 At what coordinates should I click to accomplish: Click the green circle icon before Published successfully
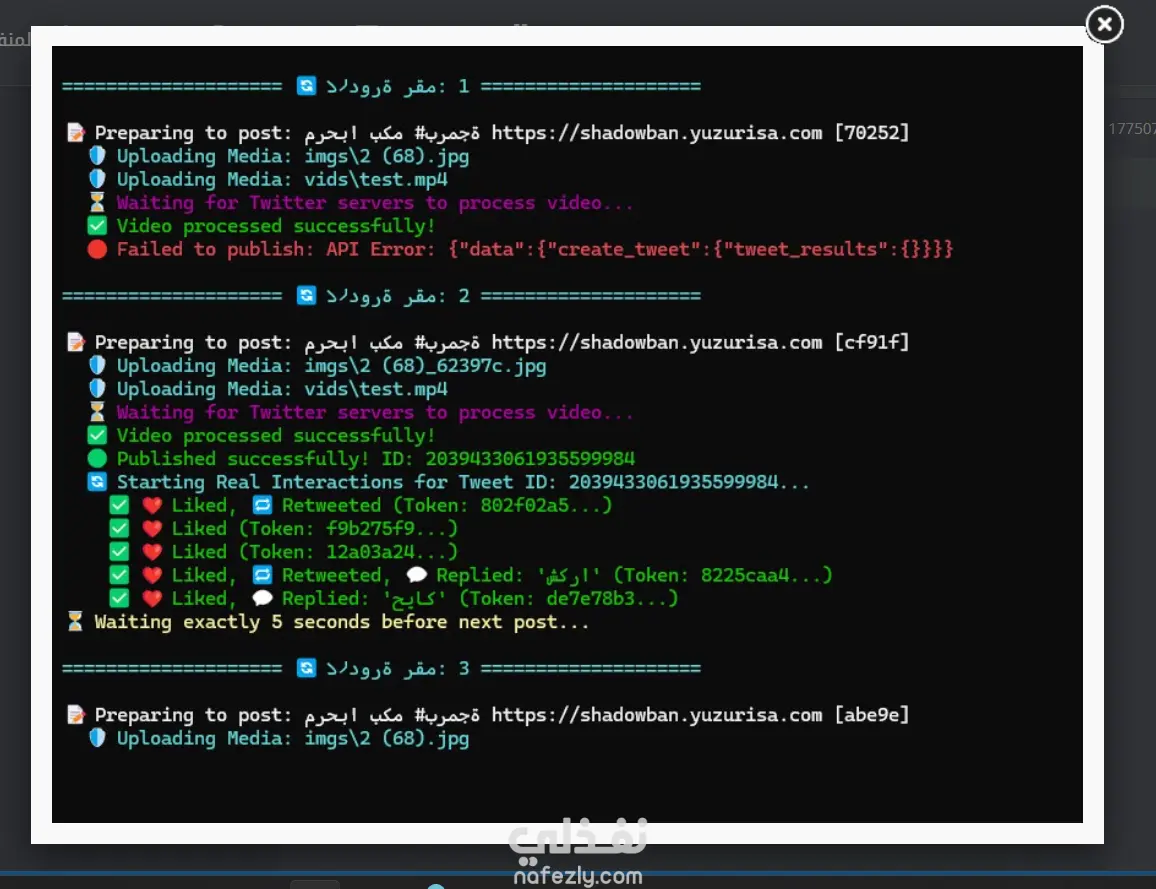tap(97, 459)
